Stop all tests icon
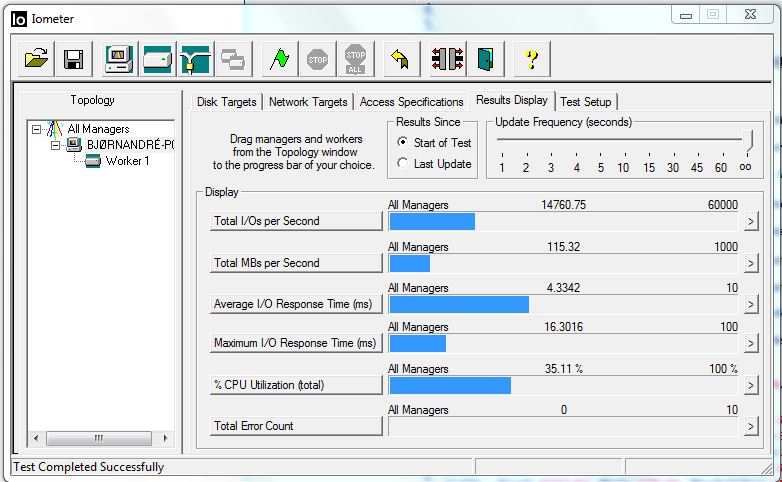This screenshot has height=482, width=782. pos(356,59)
